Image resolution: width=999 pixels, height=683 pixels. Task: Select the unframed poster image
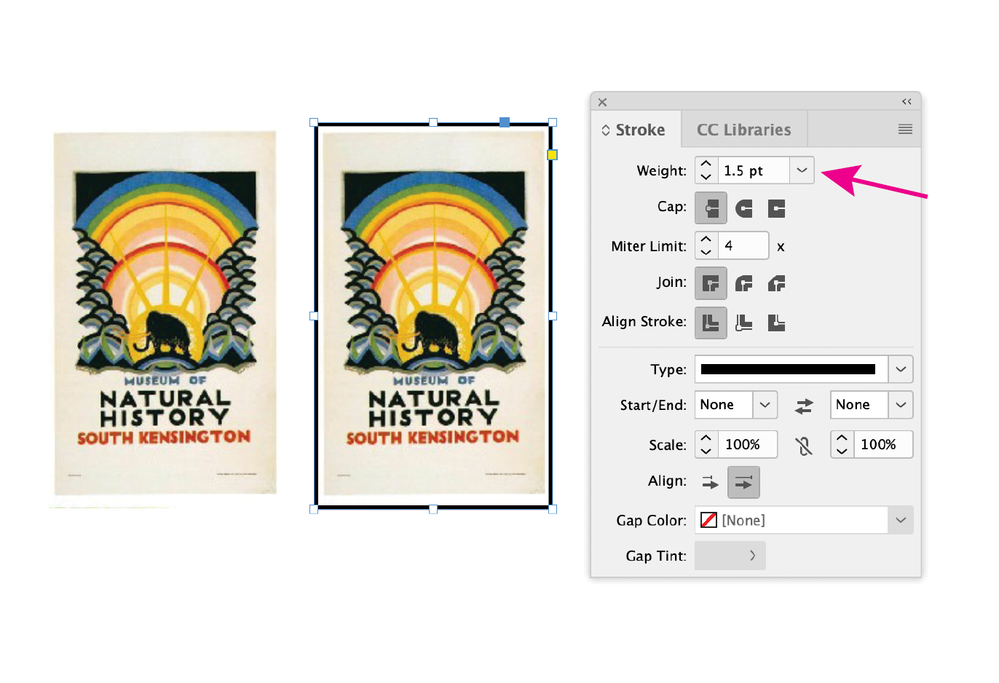pos(165,313)
